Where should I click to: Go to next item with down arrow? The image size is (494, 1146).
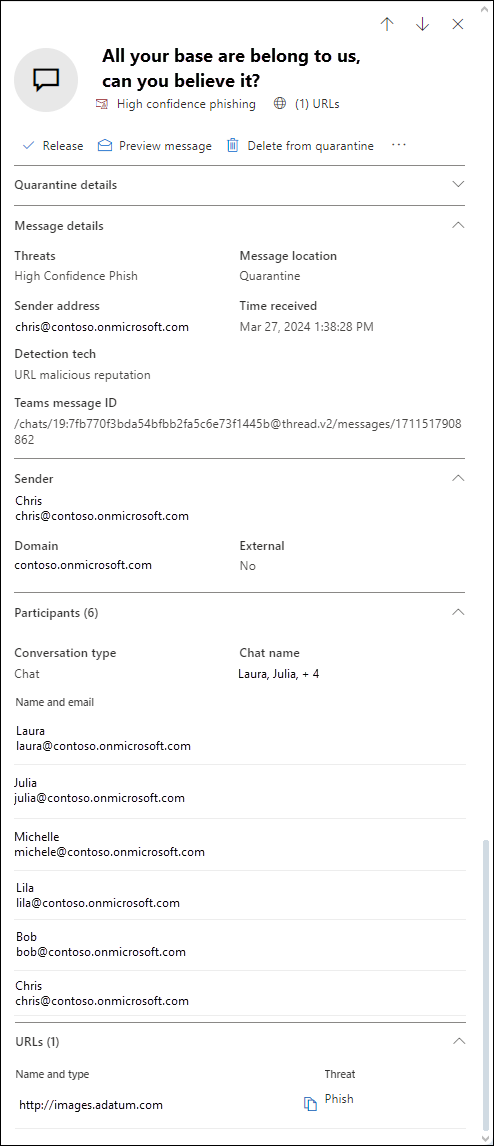(422, 24)
